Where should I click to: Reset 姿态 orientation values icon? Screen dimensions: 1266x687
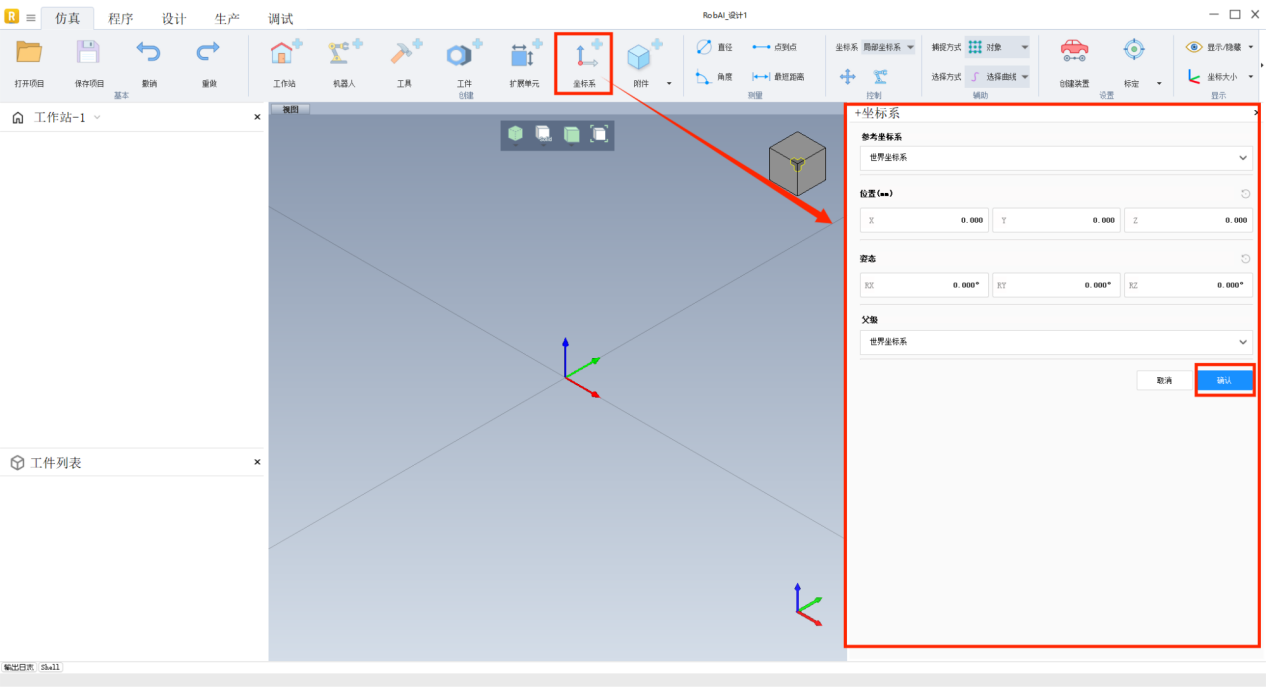tap(1245, 259)
